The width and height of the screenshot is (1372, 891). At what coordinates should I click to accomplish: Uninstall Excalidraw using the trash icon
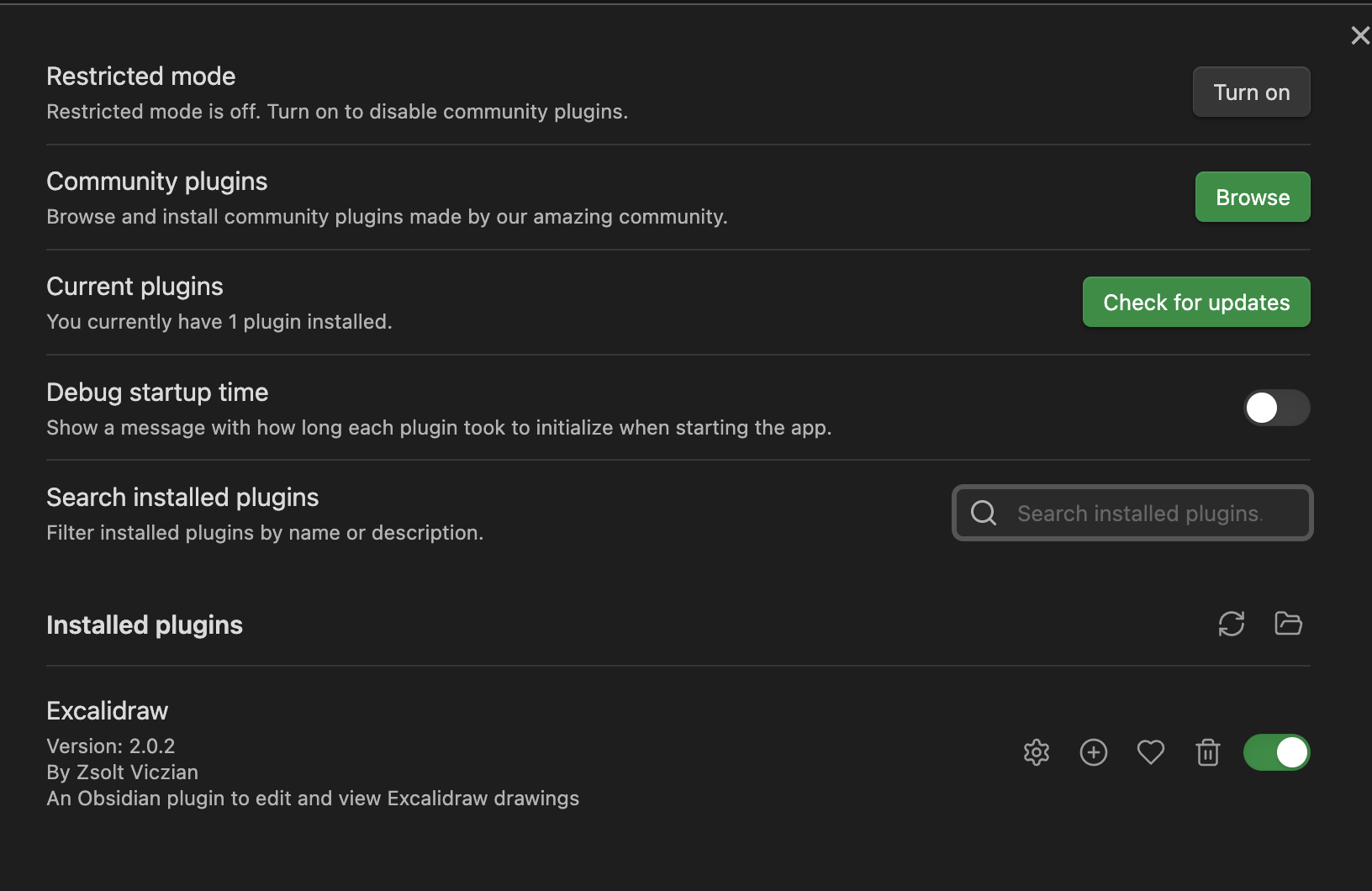tap(1208, 752)
